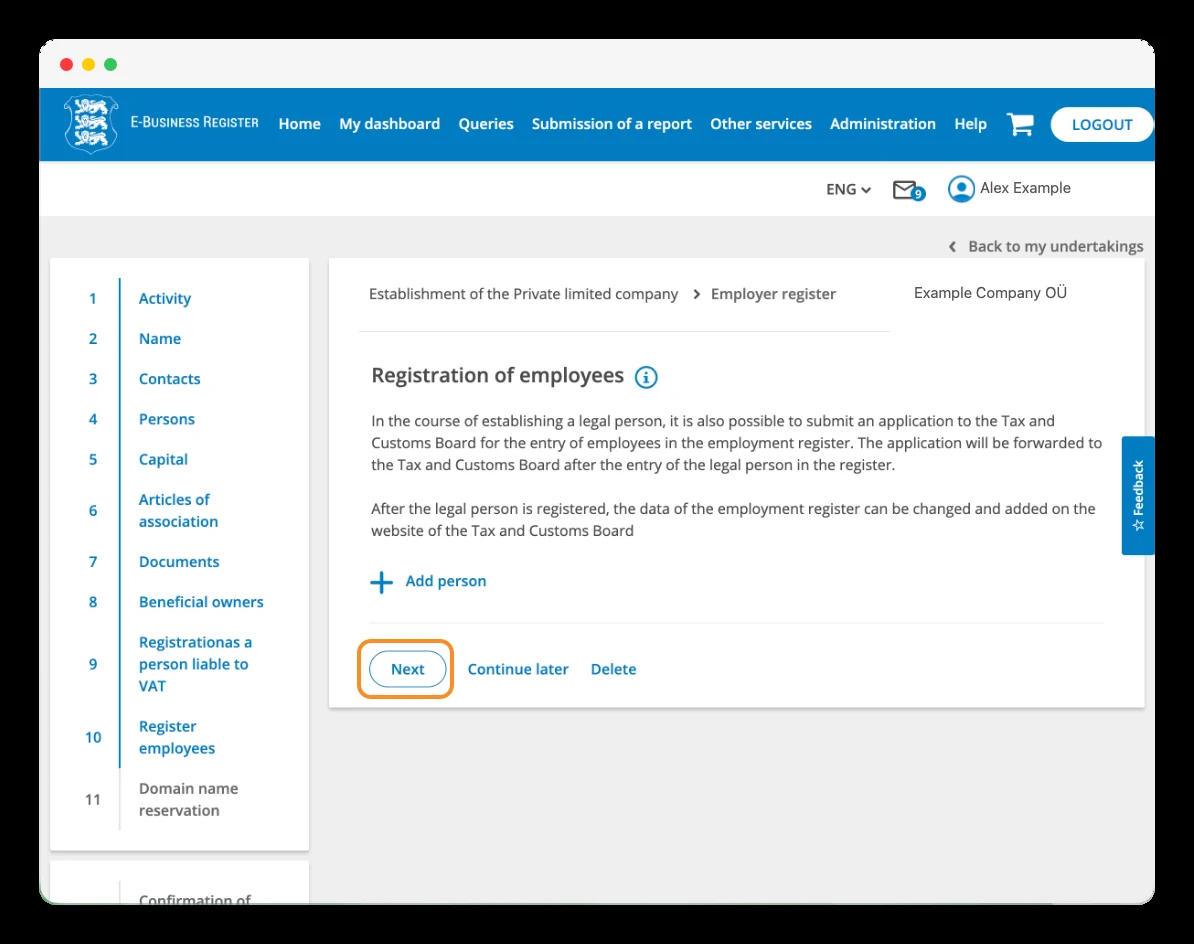Viewport: 1194px width, 944px height.
Task: Go back to my undertakings
Action: click(1046, 246)
